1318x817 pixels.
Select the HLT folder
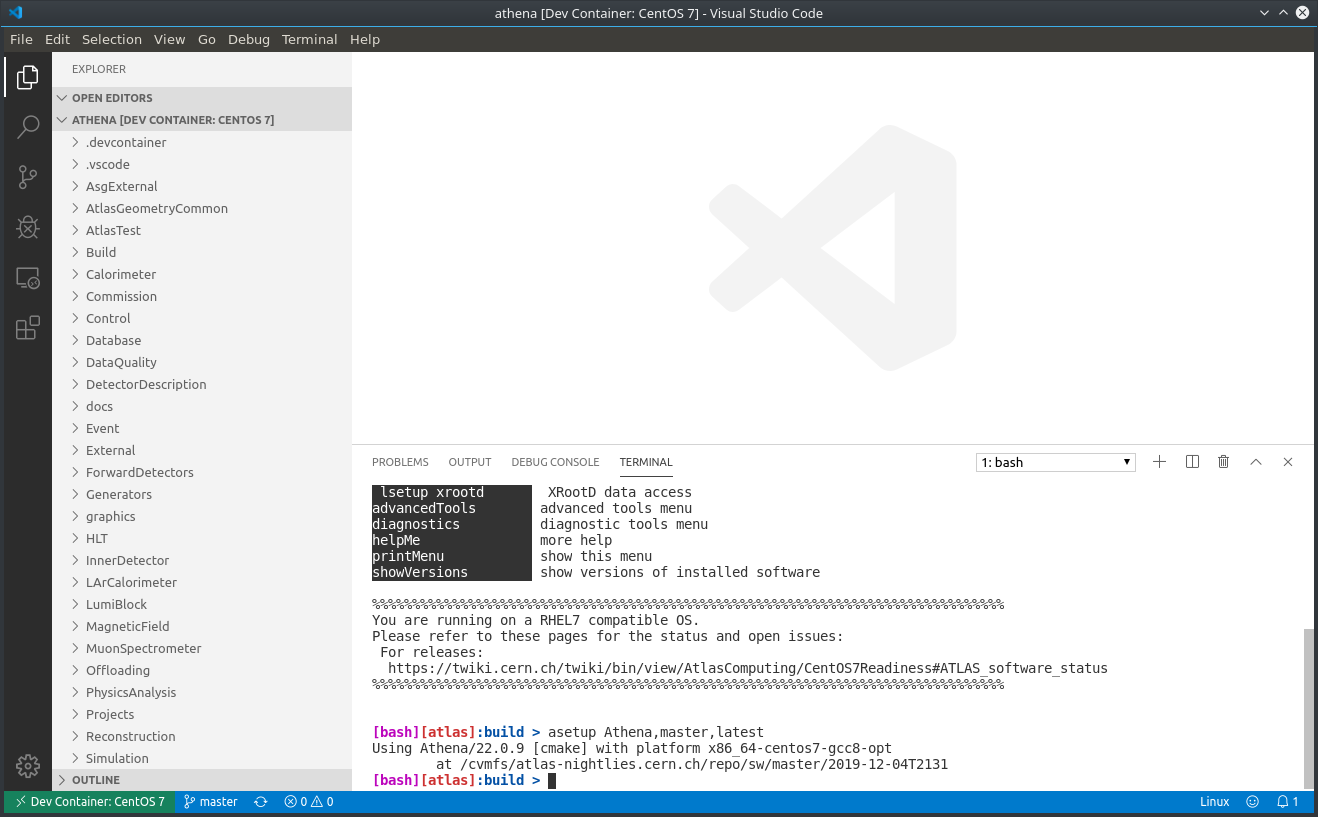pyautogui.click(x=202, y=538)
